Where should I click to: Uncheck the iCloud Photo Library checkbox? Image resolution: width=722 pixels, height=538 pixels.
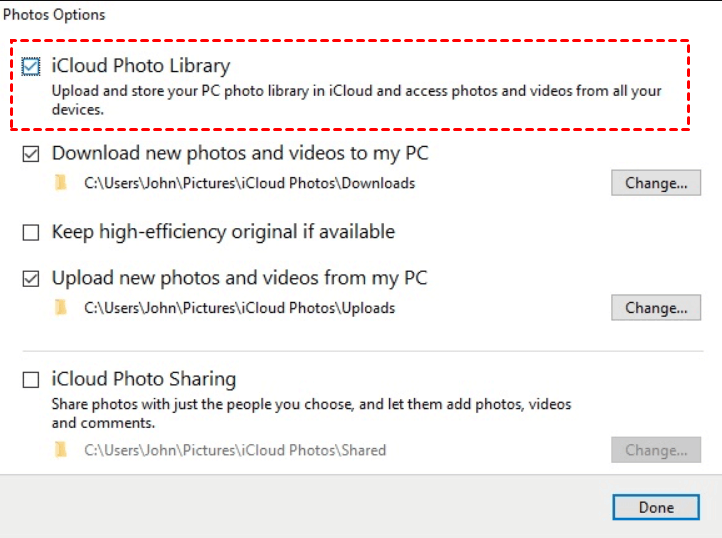[x=31, y=67]
